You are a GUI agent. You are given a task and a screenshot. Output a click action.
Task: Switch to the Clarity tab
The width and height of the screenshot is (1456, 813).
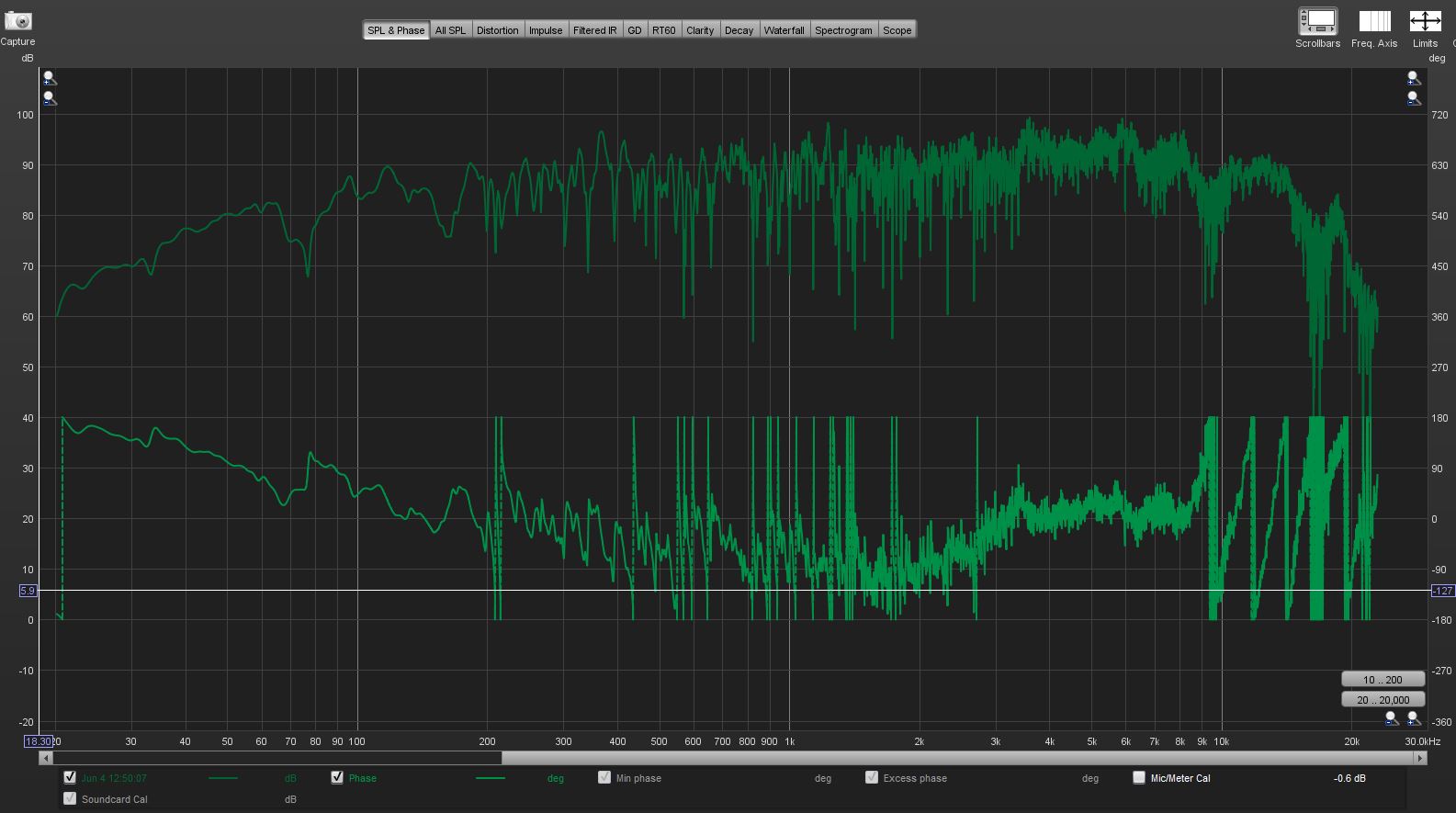click(x=700, y=30)
